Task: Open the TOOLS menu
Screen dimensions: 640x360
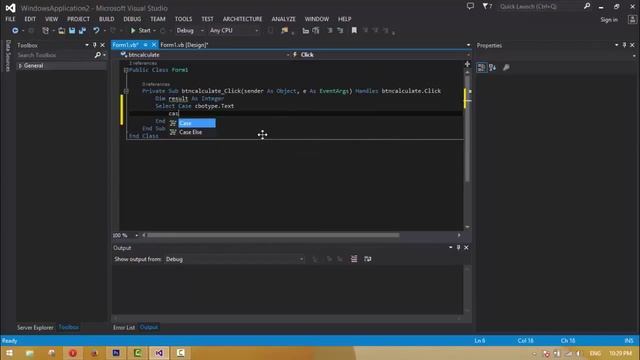Action: pos(183,19)
